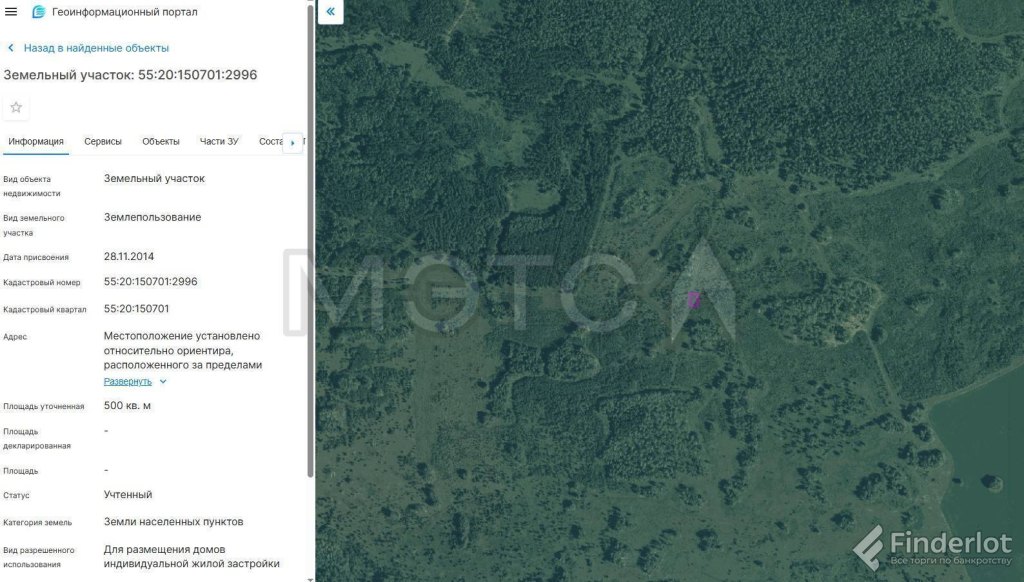Screen dimensions: 1024x582
Task: Collapse the side panel with double-chevron button
Action: click(331, 13)
